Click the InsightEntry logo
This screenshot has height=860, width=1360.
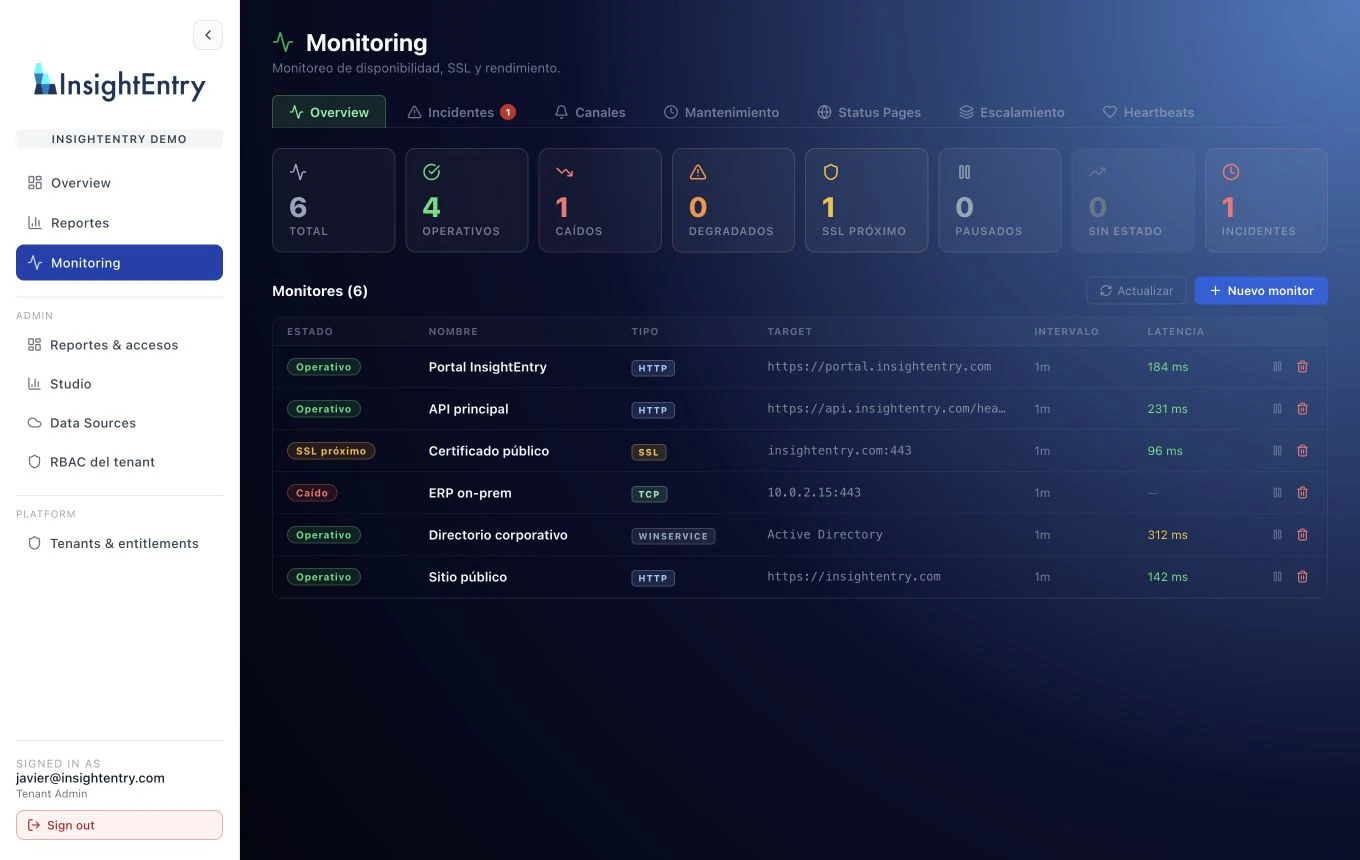point(119,84)
